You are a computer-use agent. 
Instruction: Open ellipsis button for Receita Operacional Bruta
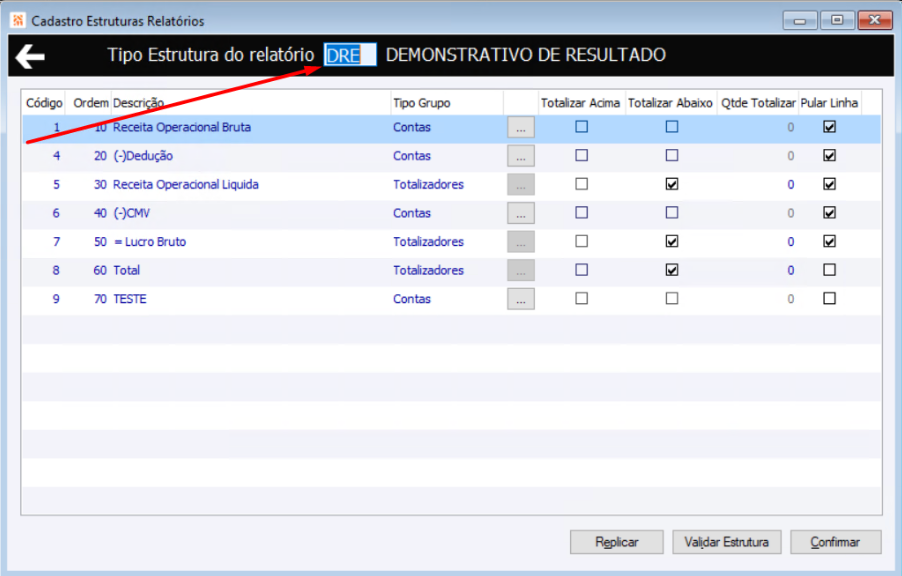(x=521, y=128)
